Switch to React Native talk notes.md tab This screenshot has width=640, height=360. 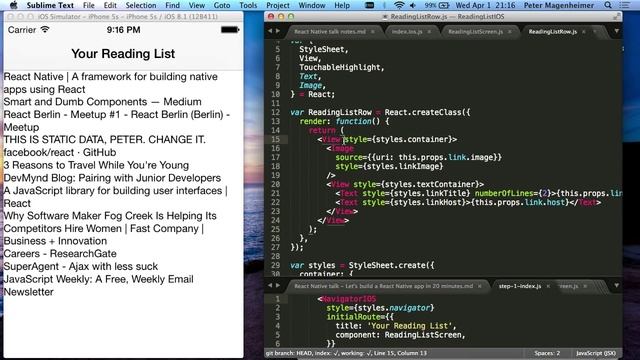tap(330, 31)
